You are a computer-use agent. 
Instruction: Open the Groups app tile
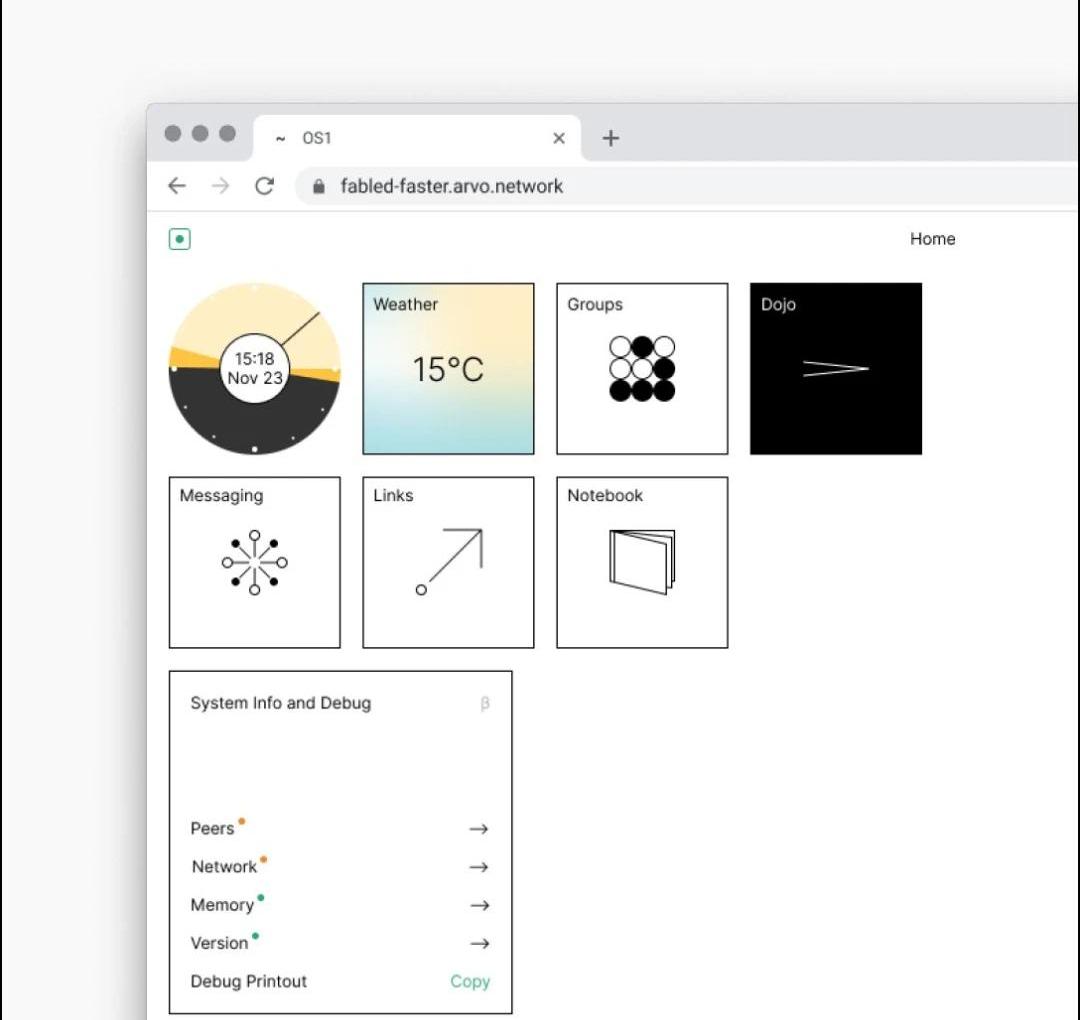(642, 368)
